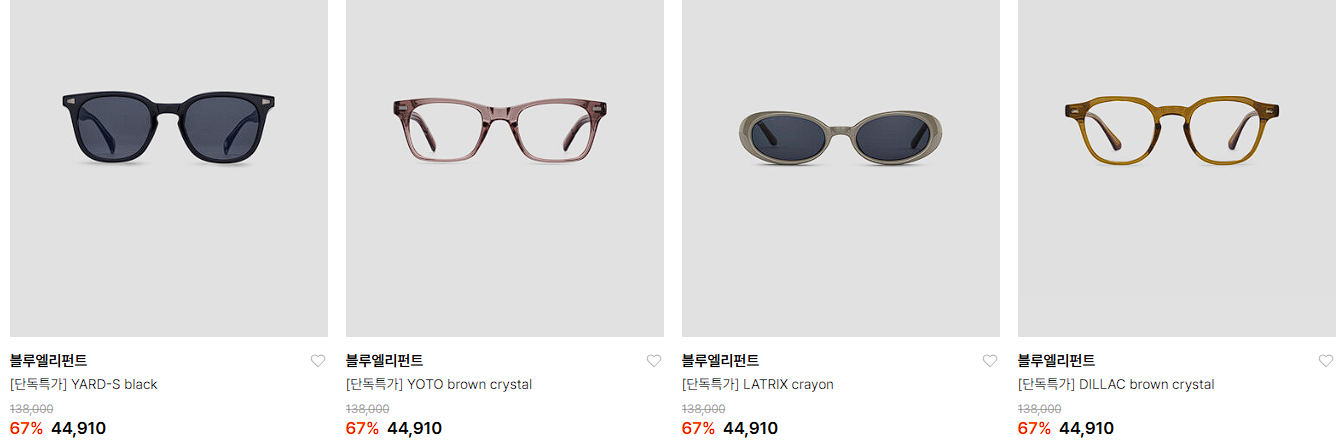Click the 블루엘리펀트 brand name above YARD-S black
The height and width of the screenshot is (448, 1341).
pyautogui.click(x=49, y=361)
